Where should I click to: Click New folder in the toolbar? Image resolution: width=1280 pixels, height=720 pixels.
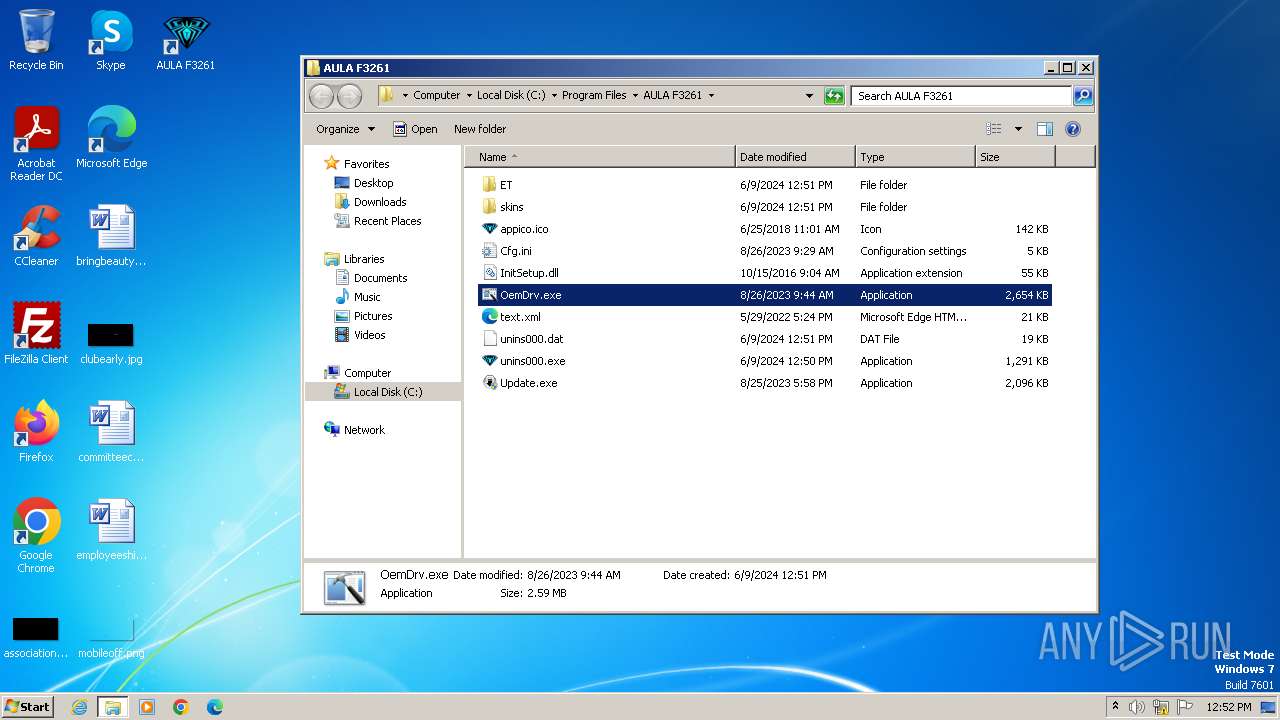click(x=480, y=129)
